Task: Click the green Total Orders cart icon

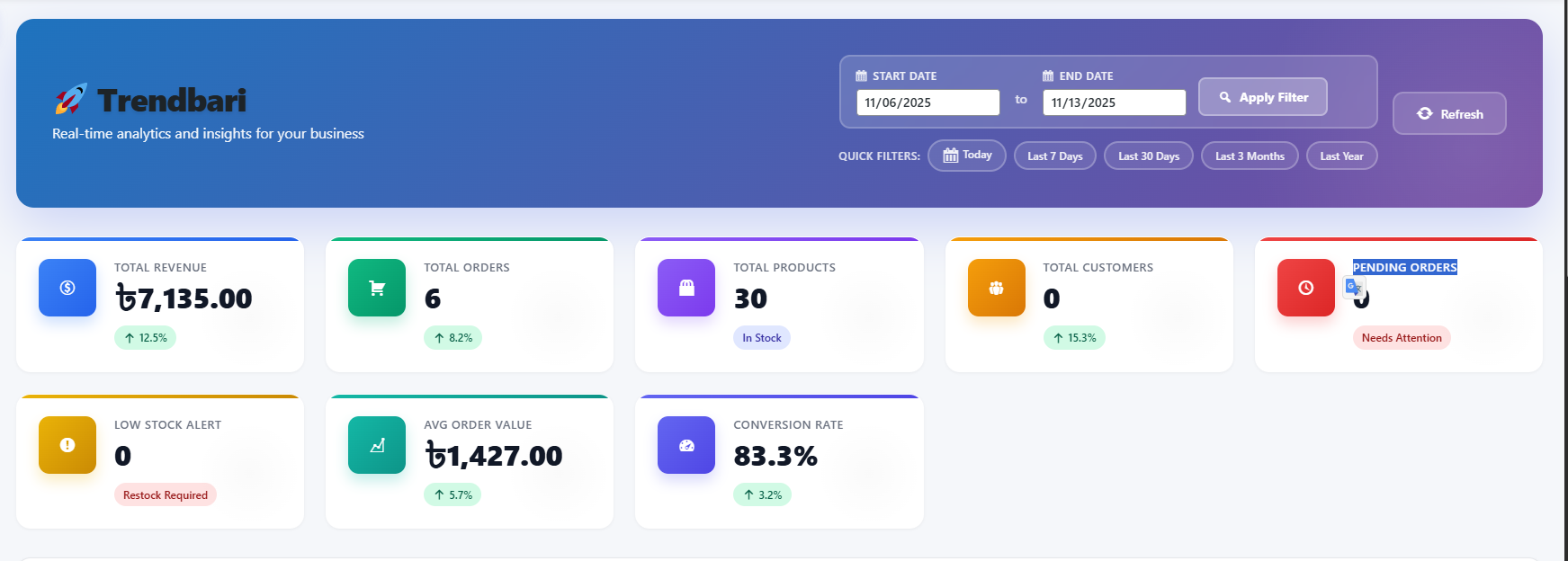Action: click(377, 288)
